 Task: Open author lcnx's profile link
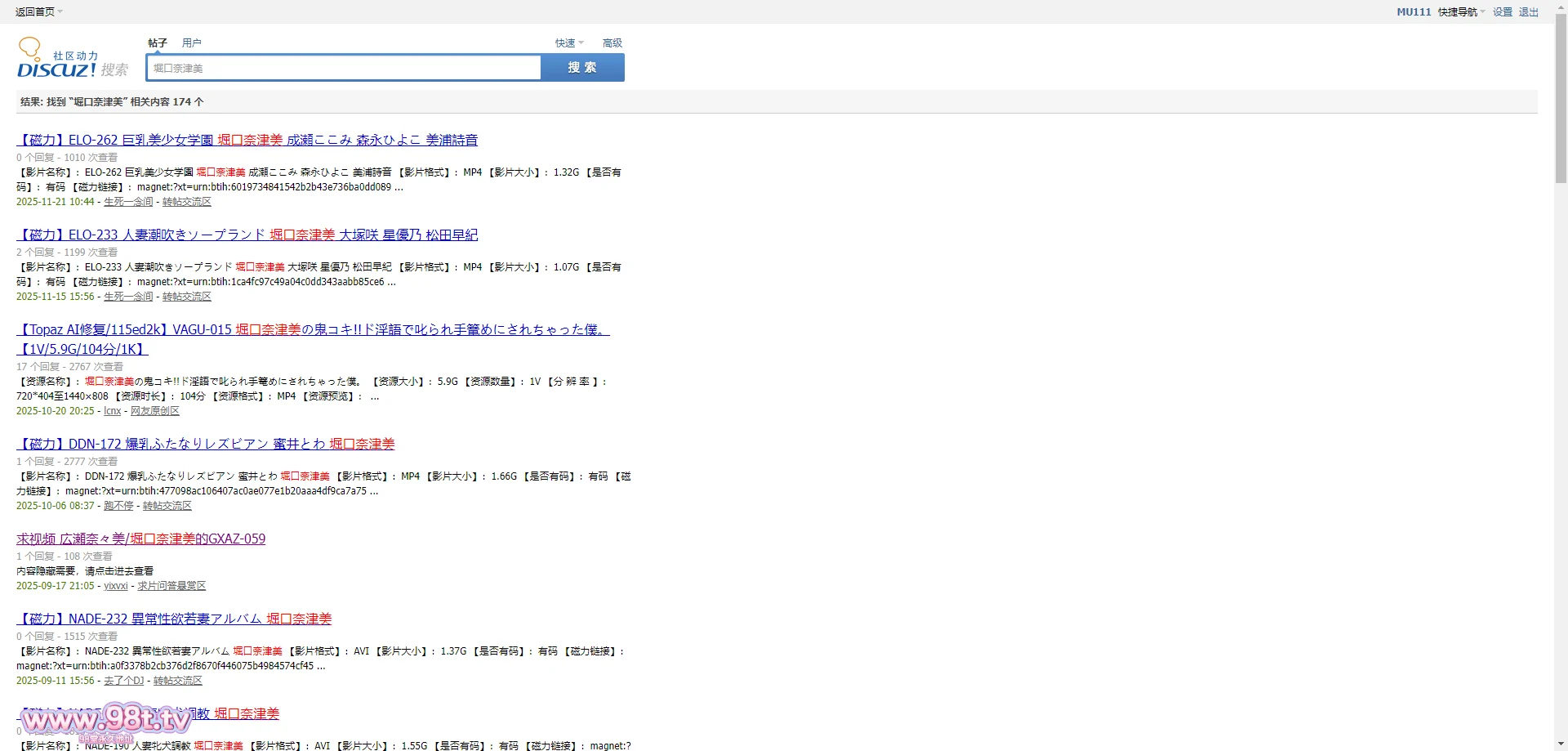point(112,411)
